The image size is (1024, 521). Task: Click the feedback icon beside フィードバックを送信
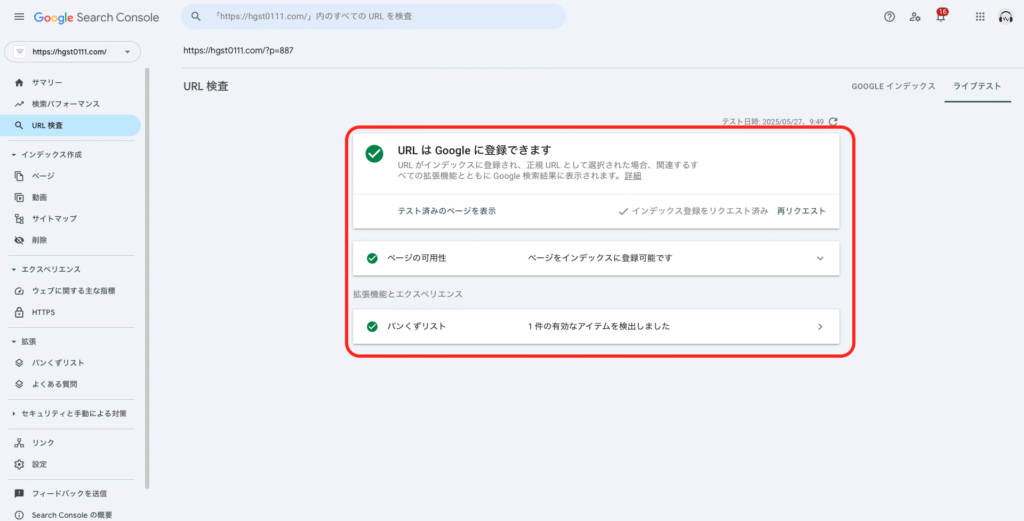coord(19,494)
